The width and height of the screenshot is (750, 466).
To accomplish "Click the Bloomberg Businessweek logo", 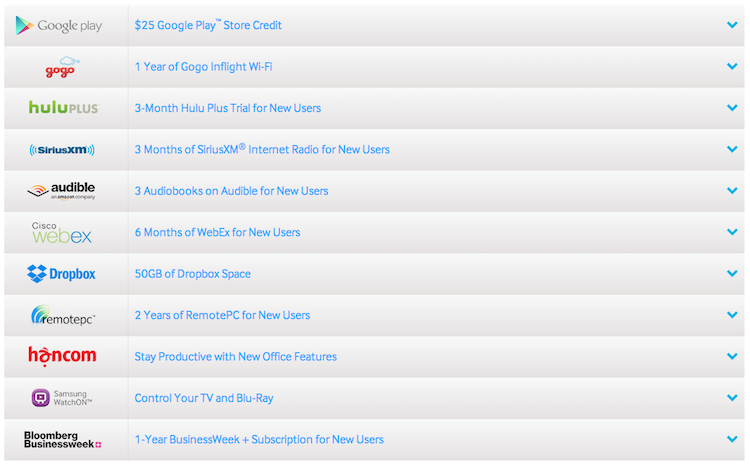I will click(x=62, y=439).
